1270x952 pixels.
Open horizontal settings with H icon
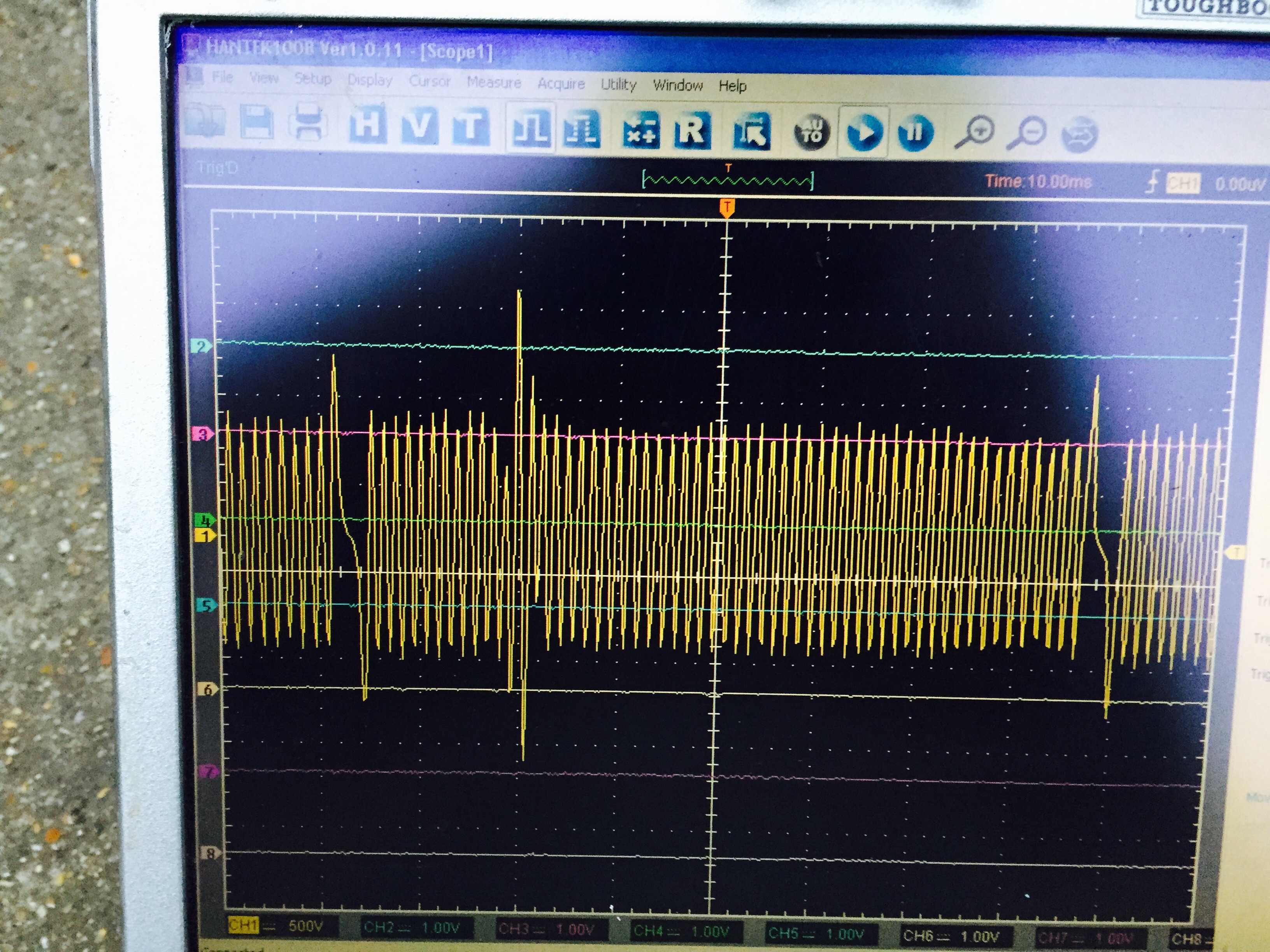367,124
